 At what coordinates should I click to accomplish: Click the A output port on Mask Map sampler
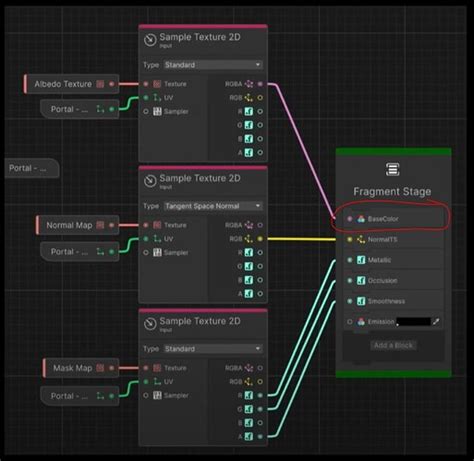click(x=260, y=436)
